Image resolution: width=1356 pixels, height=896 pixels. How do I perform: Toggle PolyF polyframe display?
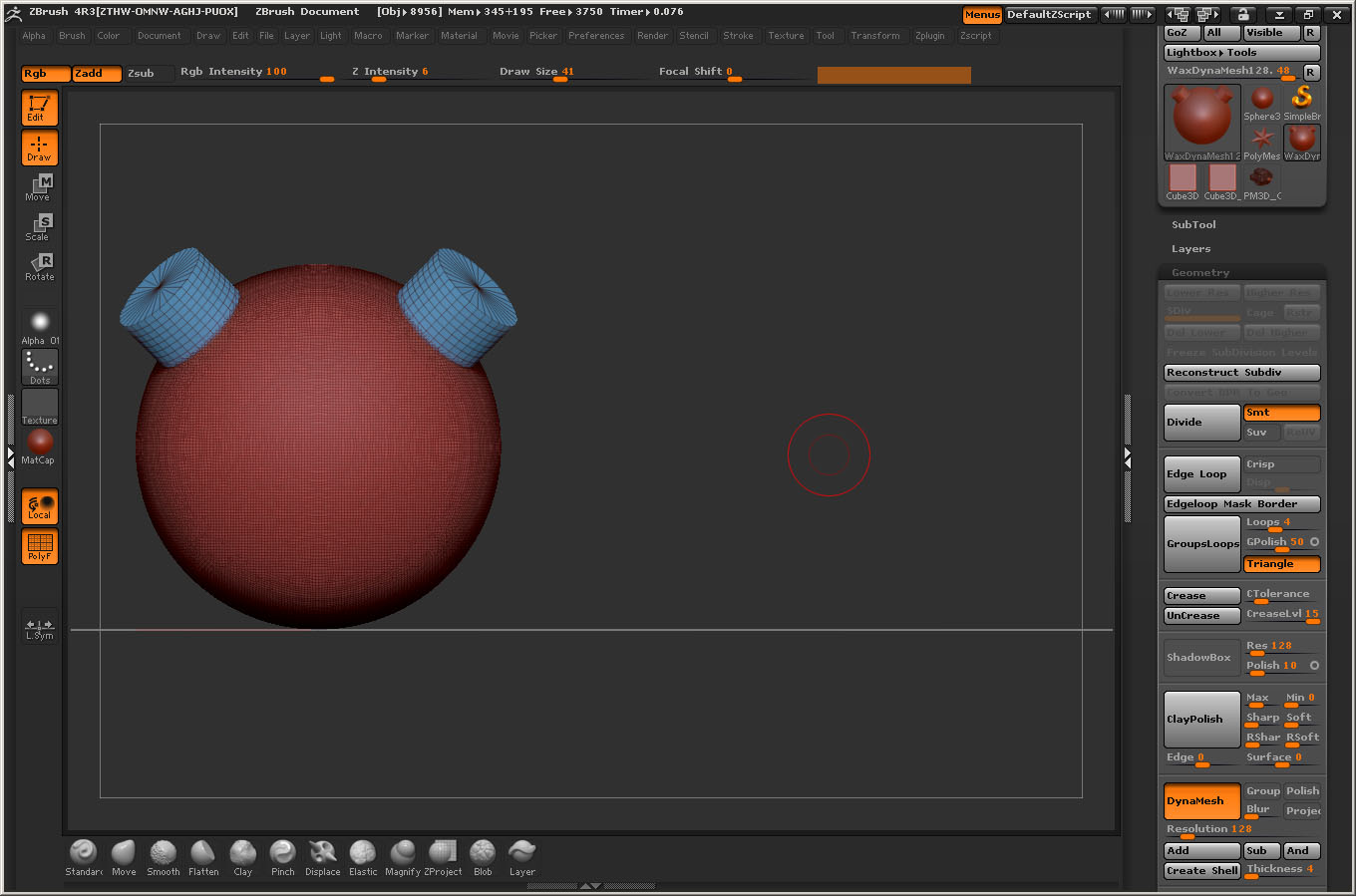40,546
